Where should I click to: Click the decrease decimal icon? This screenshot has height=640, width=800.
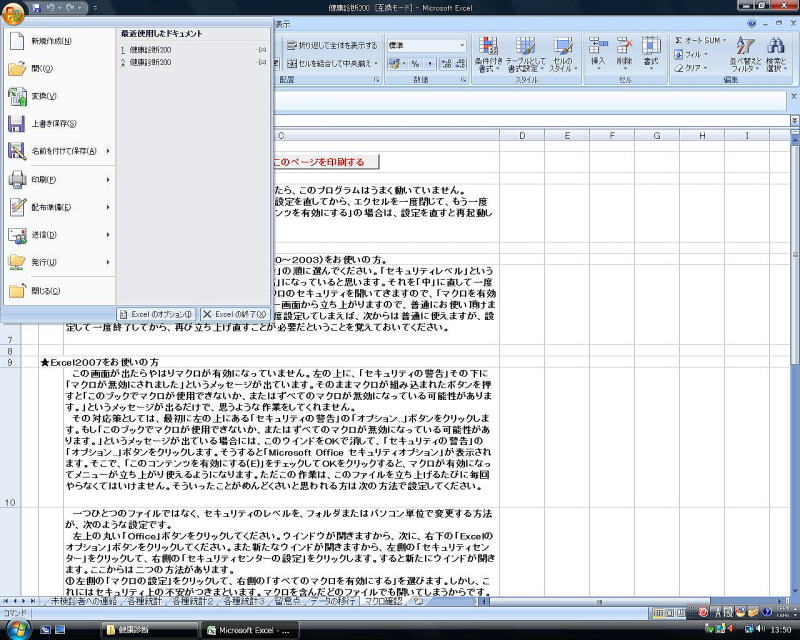460,64
